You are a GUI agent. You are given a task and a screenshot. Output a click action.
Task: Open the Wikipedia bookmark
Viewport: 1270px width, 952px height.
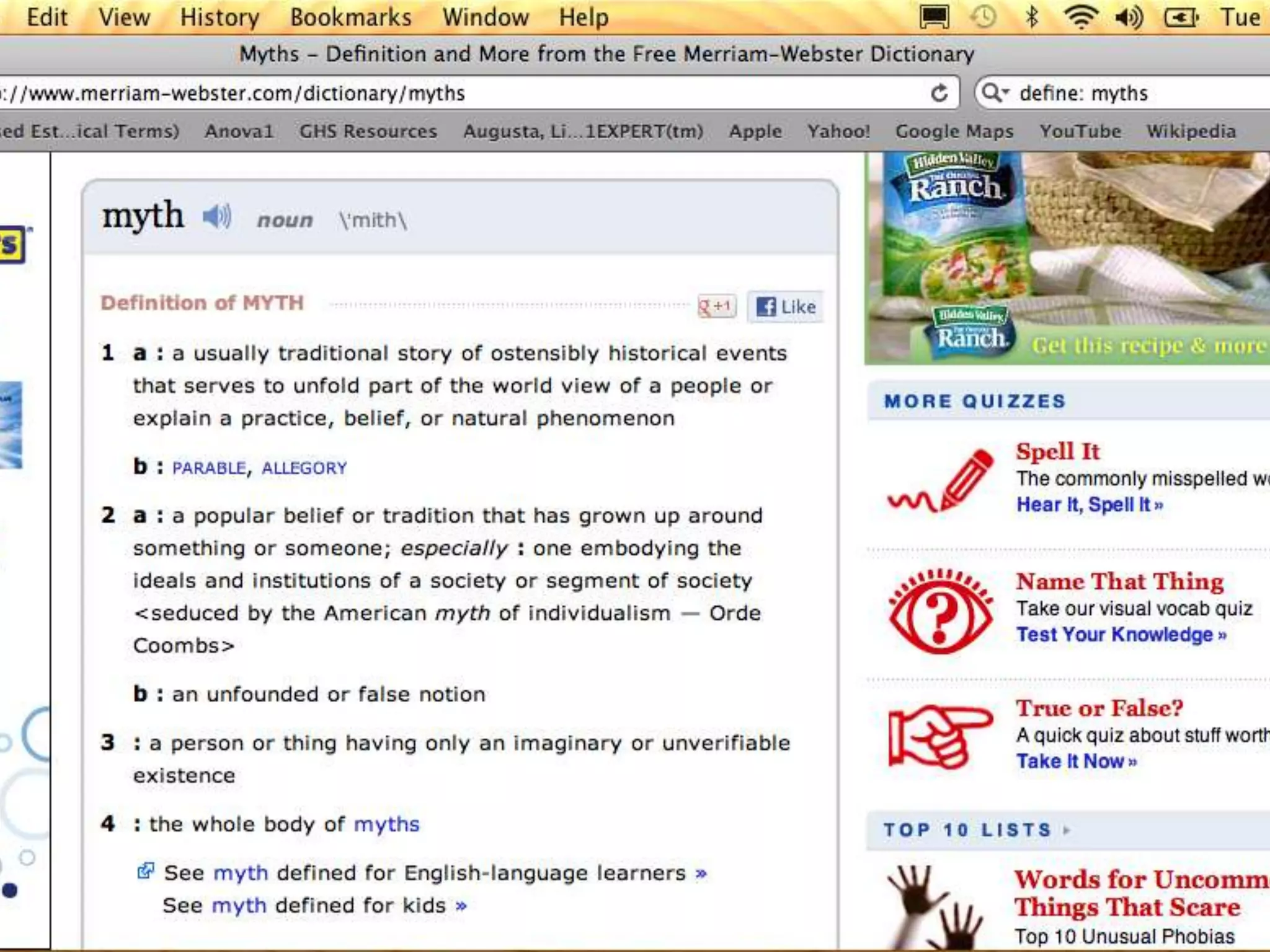point(1191,131)
